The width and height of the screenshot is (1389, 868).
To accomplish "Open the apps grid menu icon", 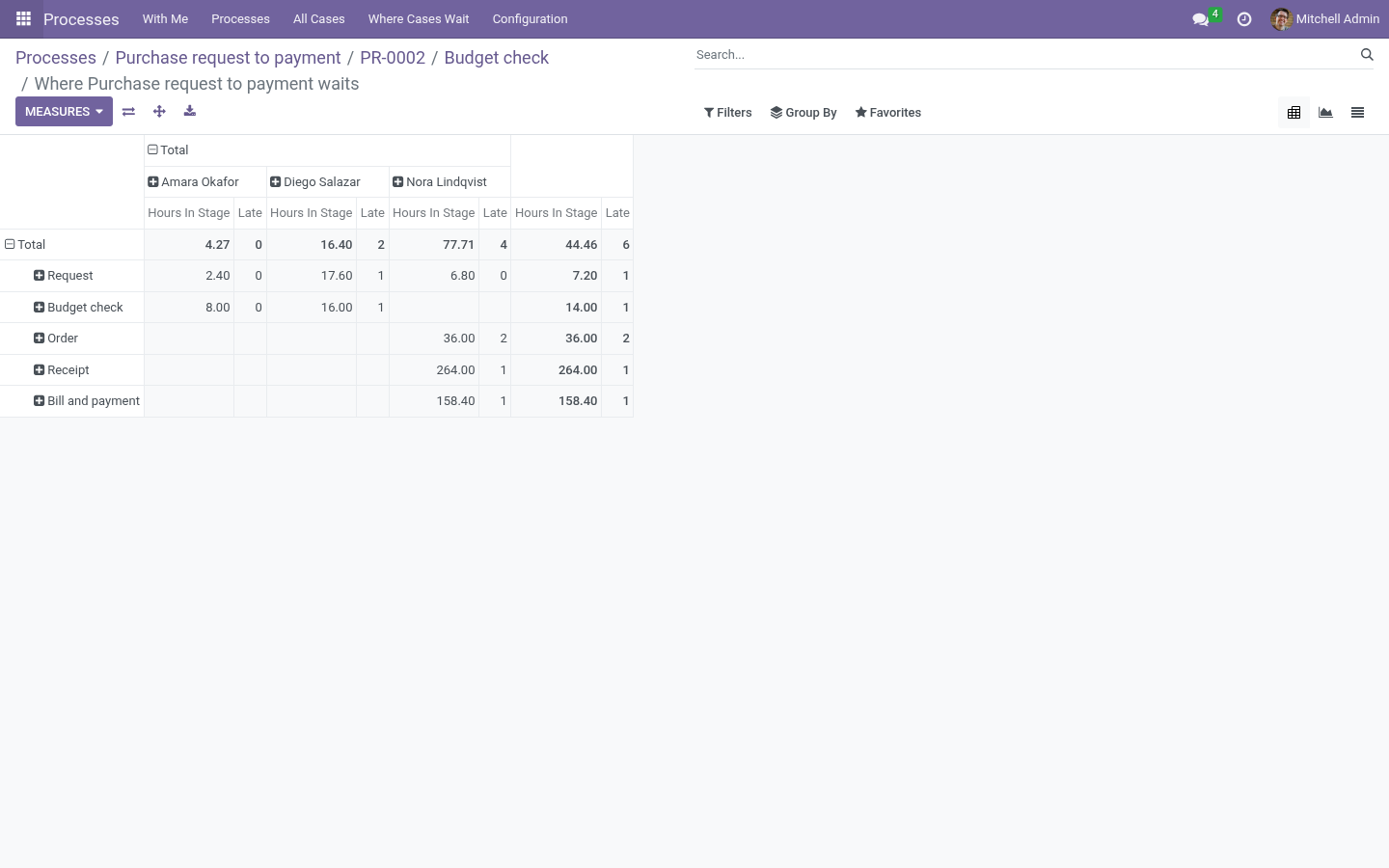I will pyautogui.click(x=23, y=18).
